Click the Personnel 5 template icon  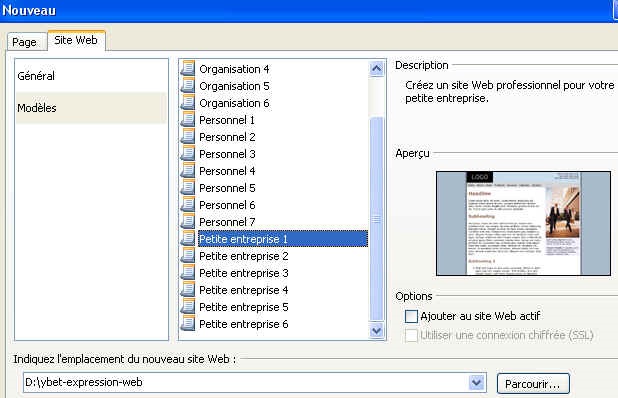[188, 188]
